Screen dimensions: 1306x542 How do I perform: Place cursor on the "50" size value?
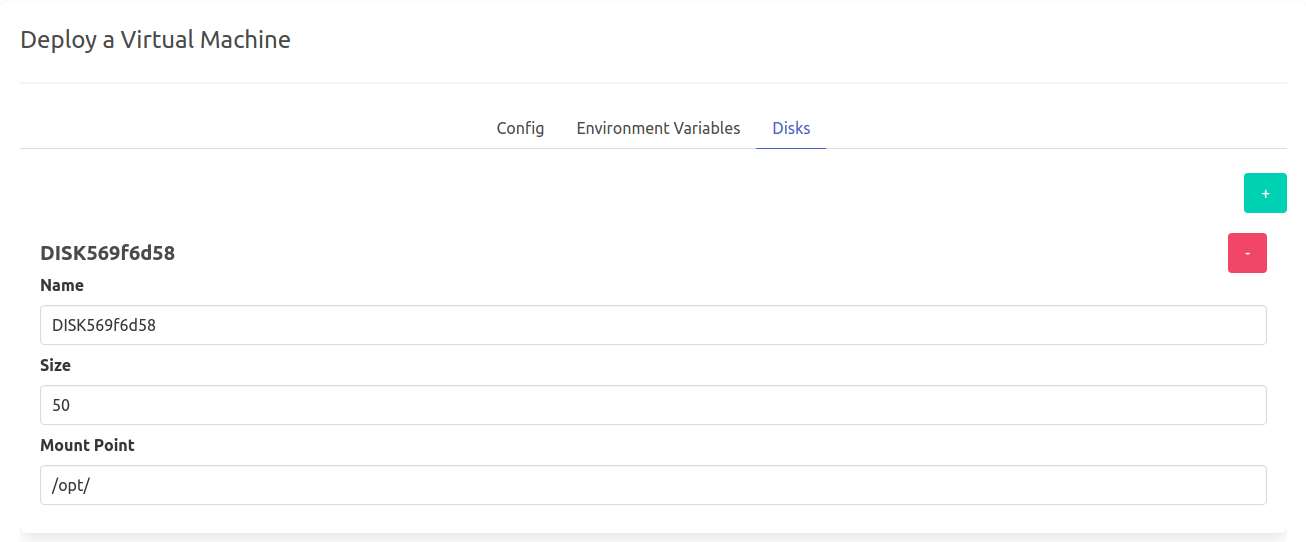click(x=61, y=405)
